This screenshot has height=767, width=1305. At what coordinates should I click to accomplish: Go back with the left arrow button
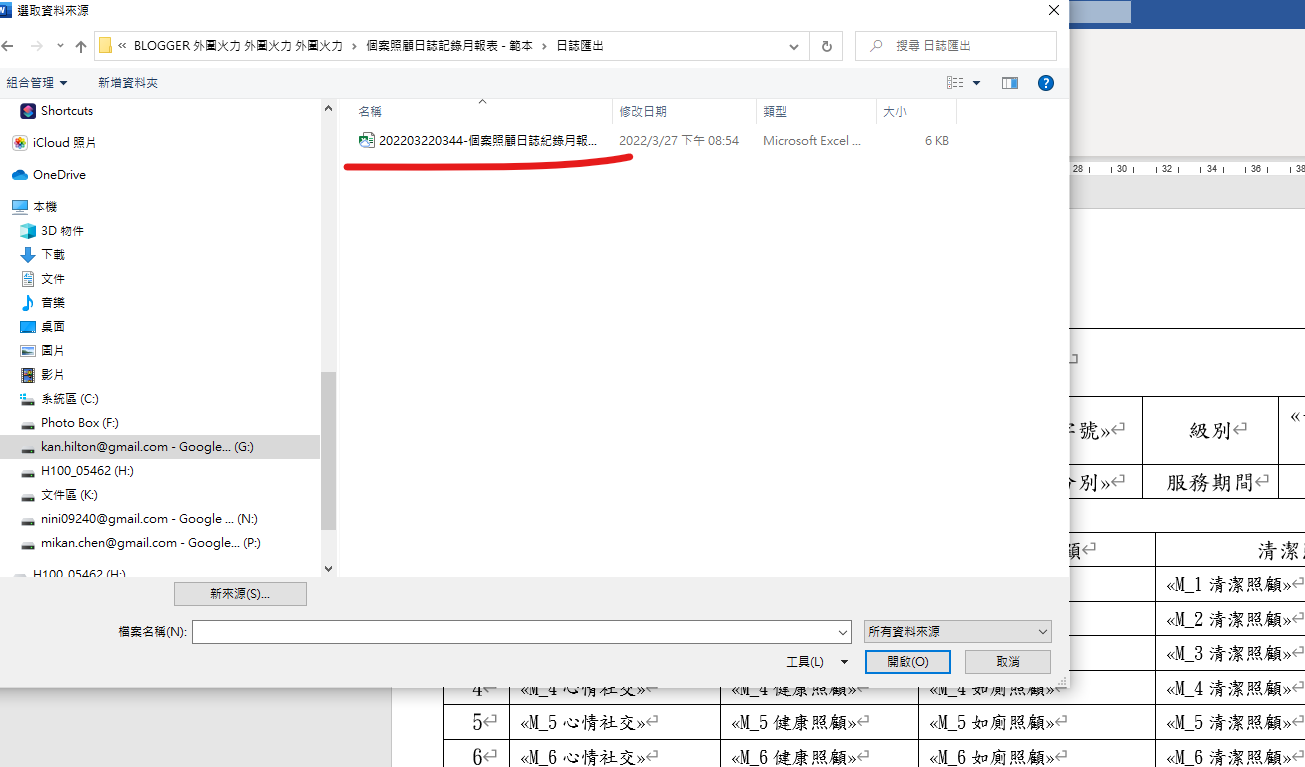click(9, 46)
